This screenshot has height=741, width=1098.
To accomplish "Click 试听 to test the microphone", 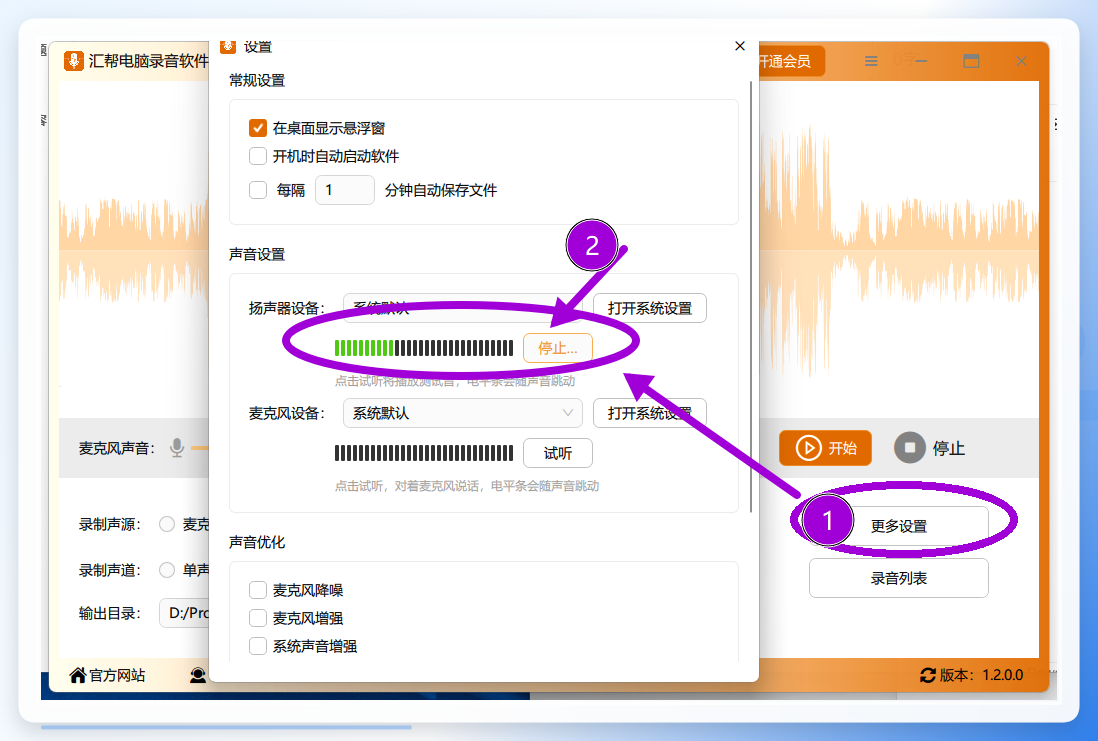I will (x=557, y=453).
